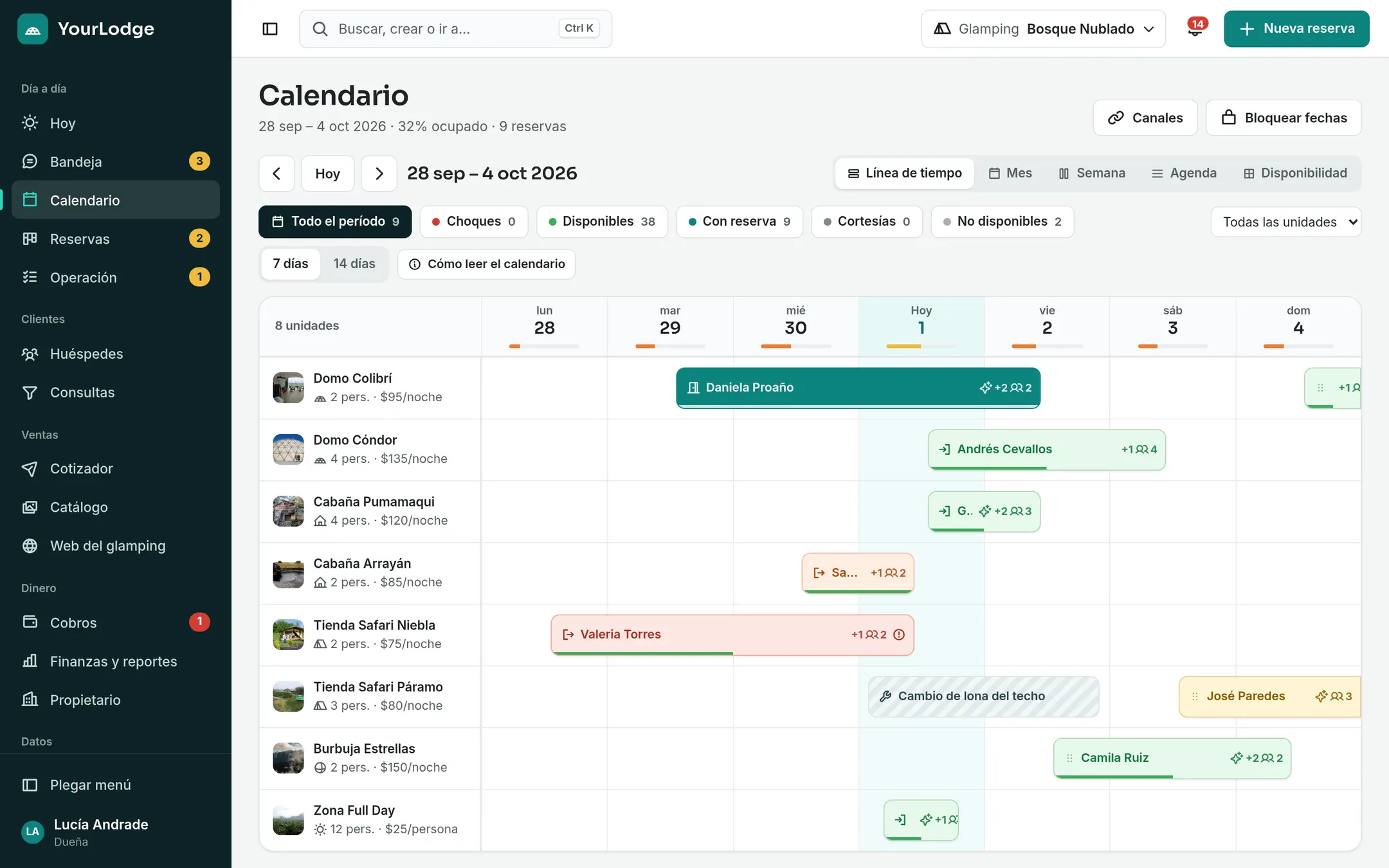The width and height of the screenshot is (1389, 868).
Task: Open Hoy in the sidebar
Action: pos(116,123)
